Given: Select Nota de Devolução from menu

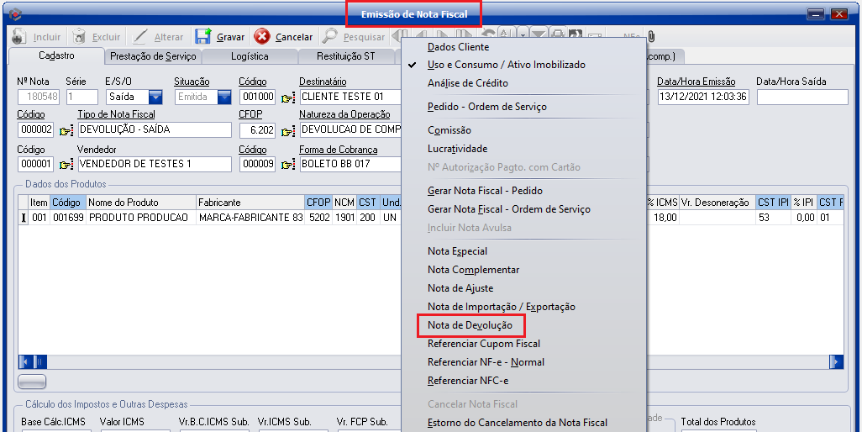Looking at the screenshot, I should pos(469,325).
